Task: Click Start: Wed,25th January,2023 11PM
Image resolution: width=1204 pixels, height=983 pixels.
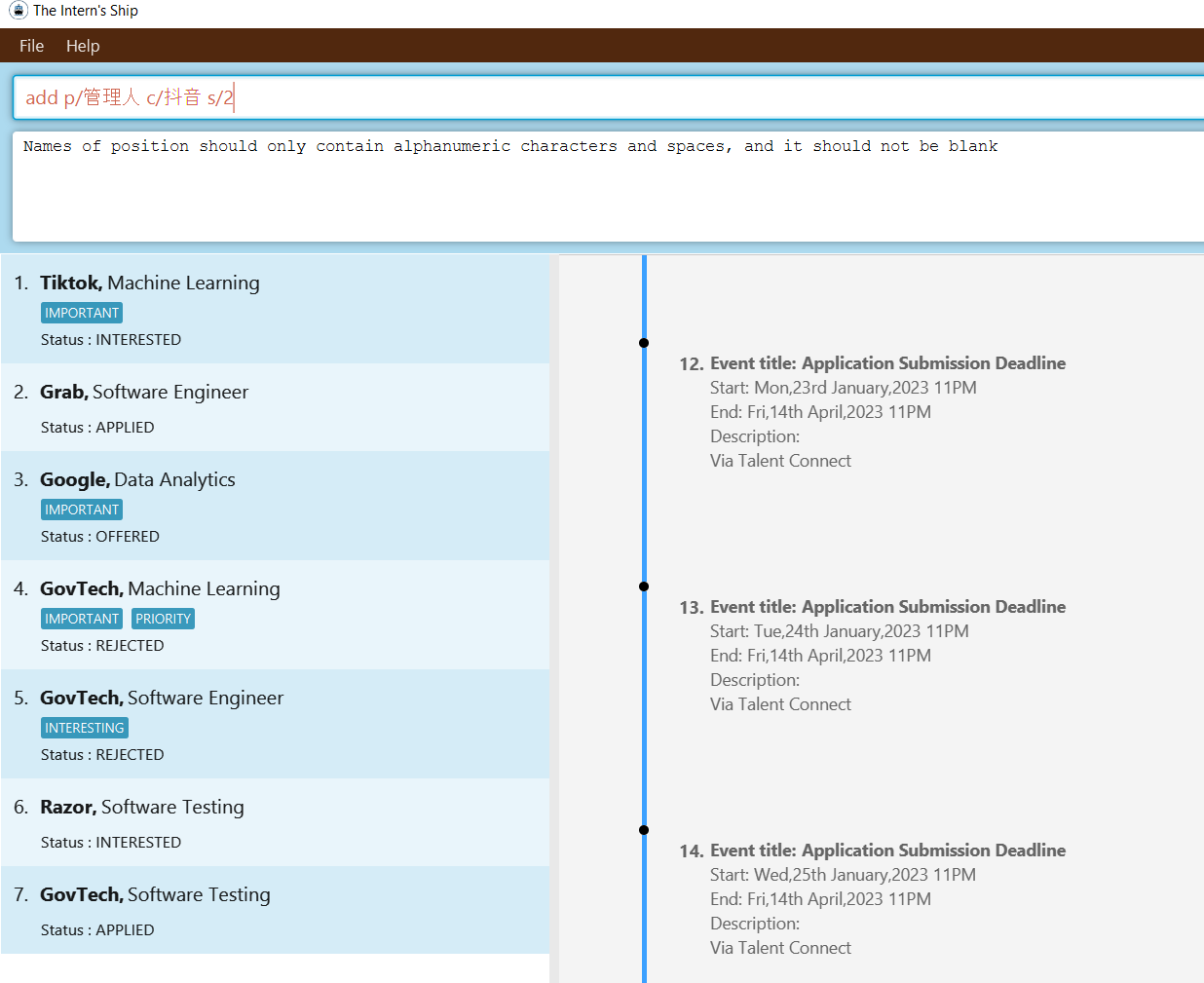Action: (843, 875)
